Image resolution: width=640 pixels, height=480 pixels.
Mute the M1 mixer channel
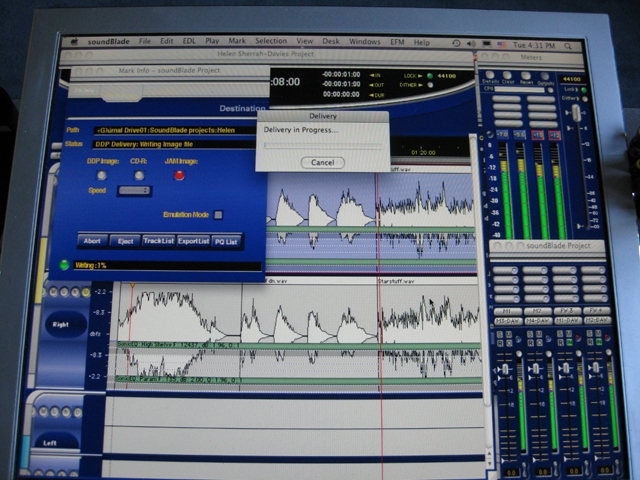[x=509, y=334]
